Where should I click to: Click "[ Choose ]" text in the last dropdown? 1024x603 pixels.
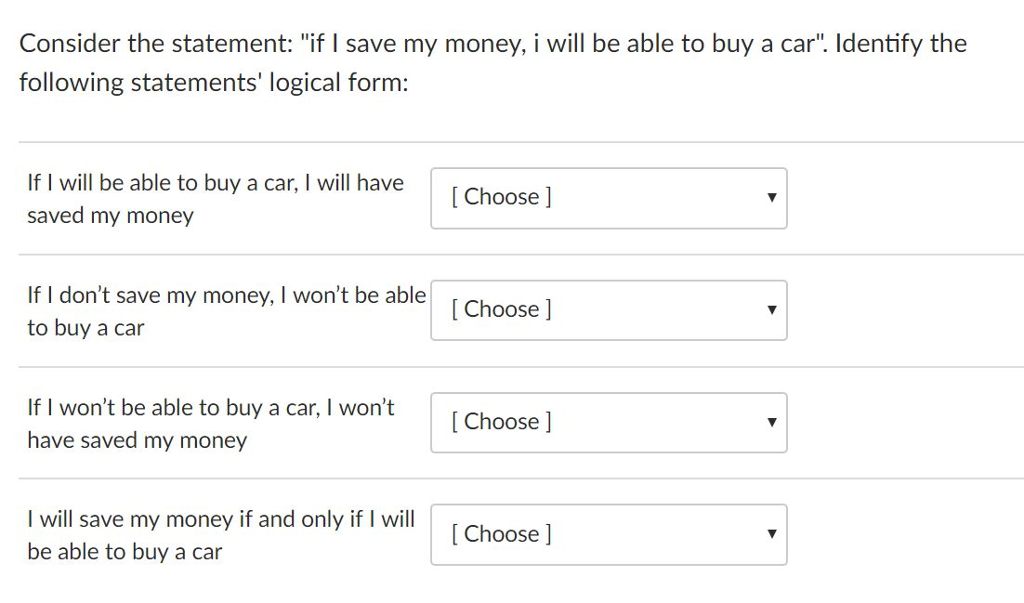[501, 533]
